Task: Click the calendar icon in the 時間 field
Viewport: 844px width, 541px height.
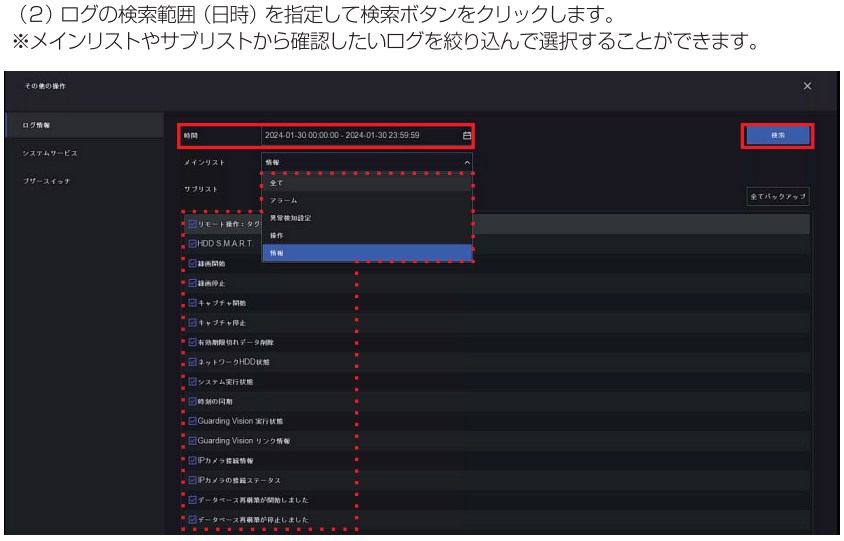Action: (466, 135)
